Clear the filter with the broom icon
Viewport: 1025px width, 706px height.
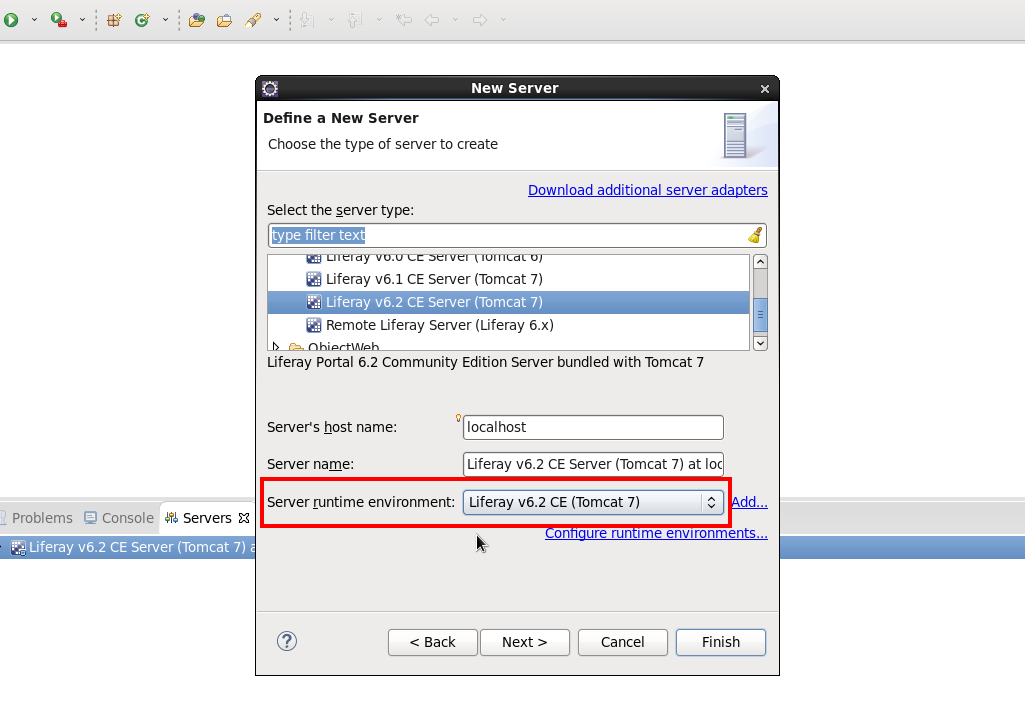[756, 235]
